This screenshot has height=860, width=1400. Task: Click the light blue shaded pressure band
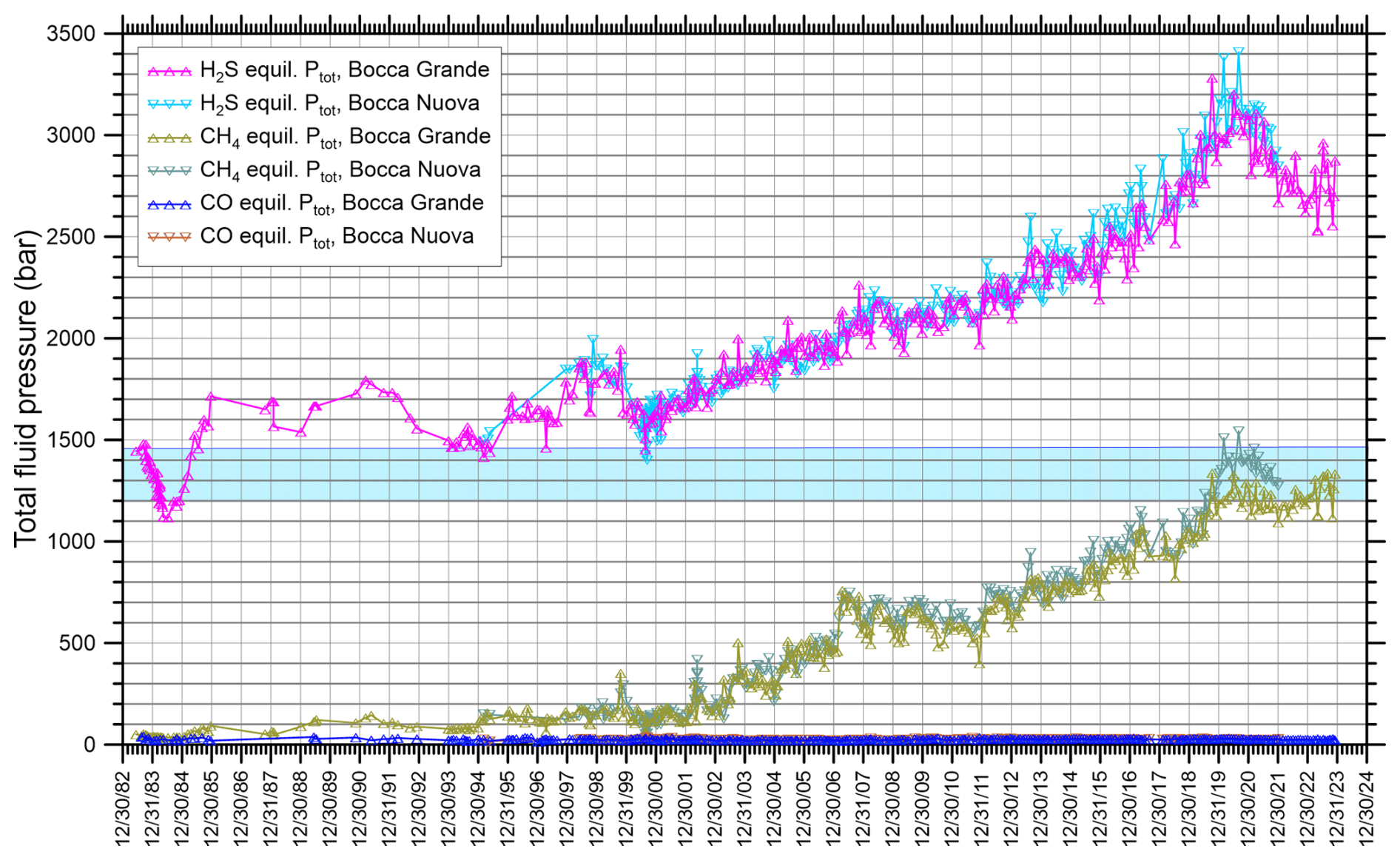point(740,474)
